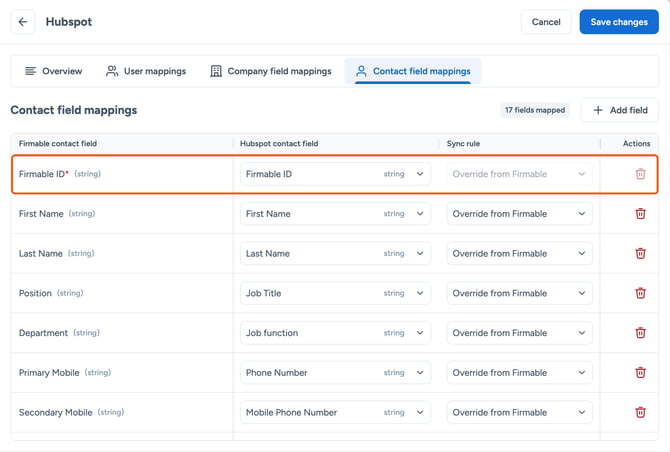Viewport: 670px width, 452px height.
Task: Open the Phone Number Hubspot field dropdown
Action: 335,373
